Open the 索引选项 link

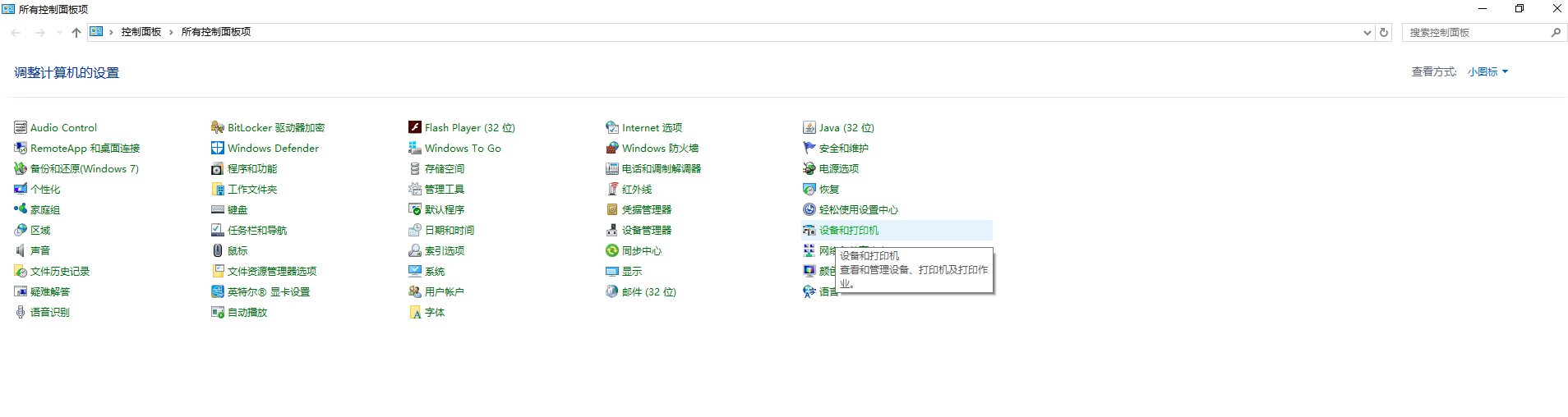(445, 250)
